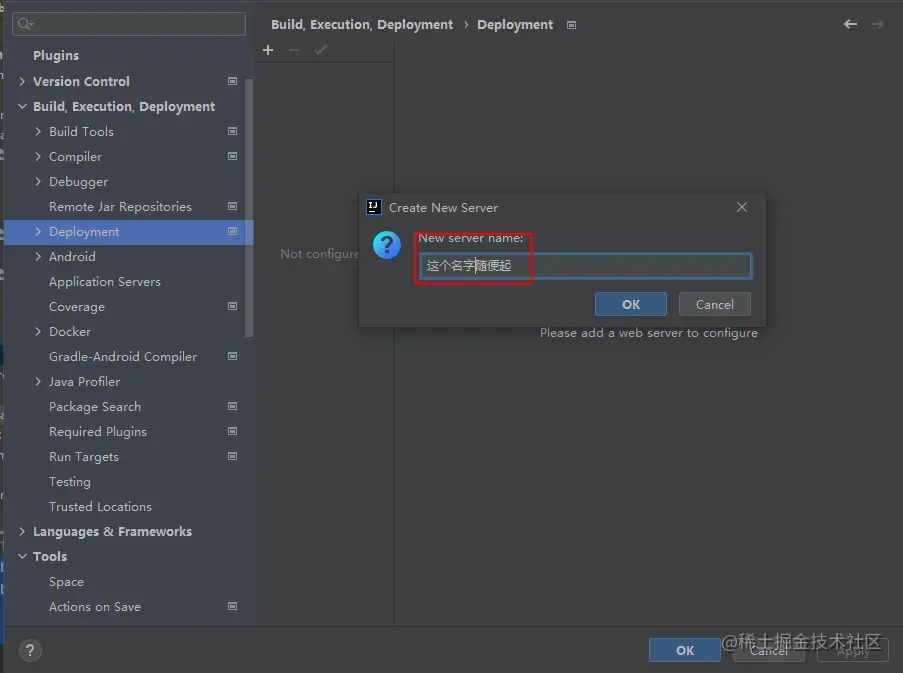The width and height of the screenshot is (903, 673).
Task: Click the back navigation arrow
Action: click(x=850, y=24)
